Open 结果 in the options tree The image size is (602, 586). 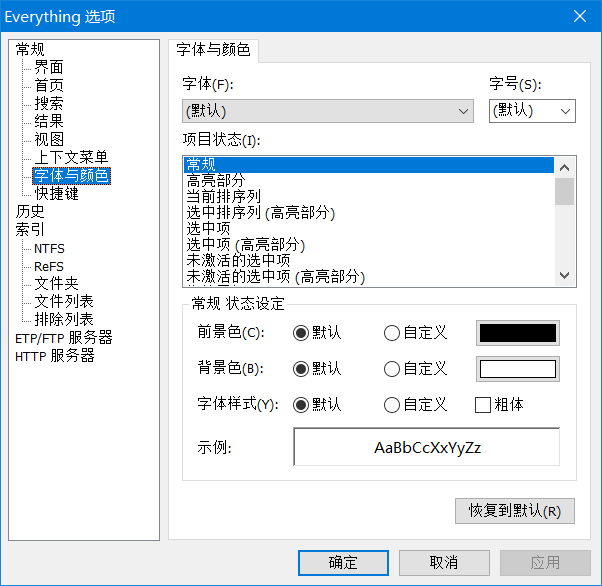click(49, 121)
